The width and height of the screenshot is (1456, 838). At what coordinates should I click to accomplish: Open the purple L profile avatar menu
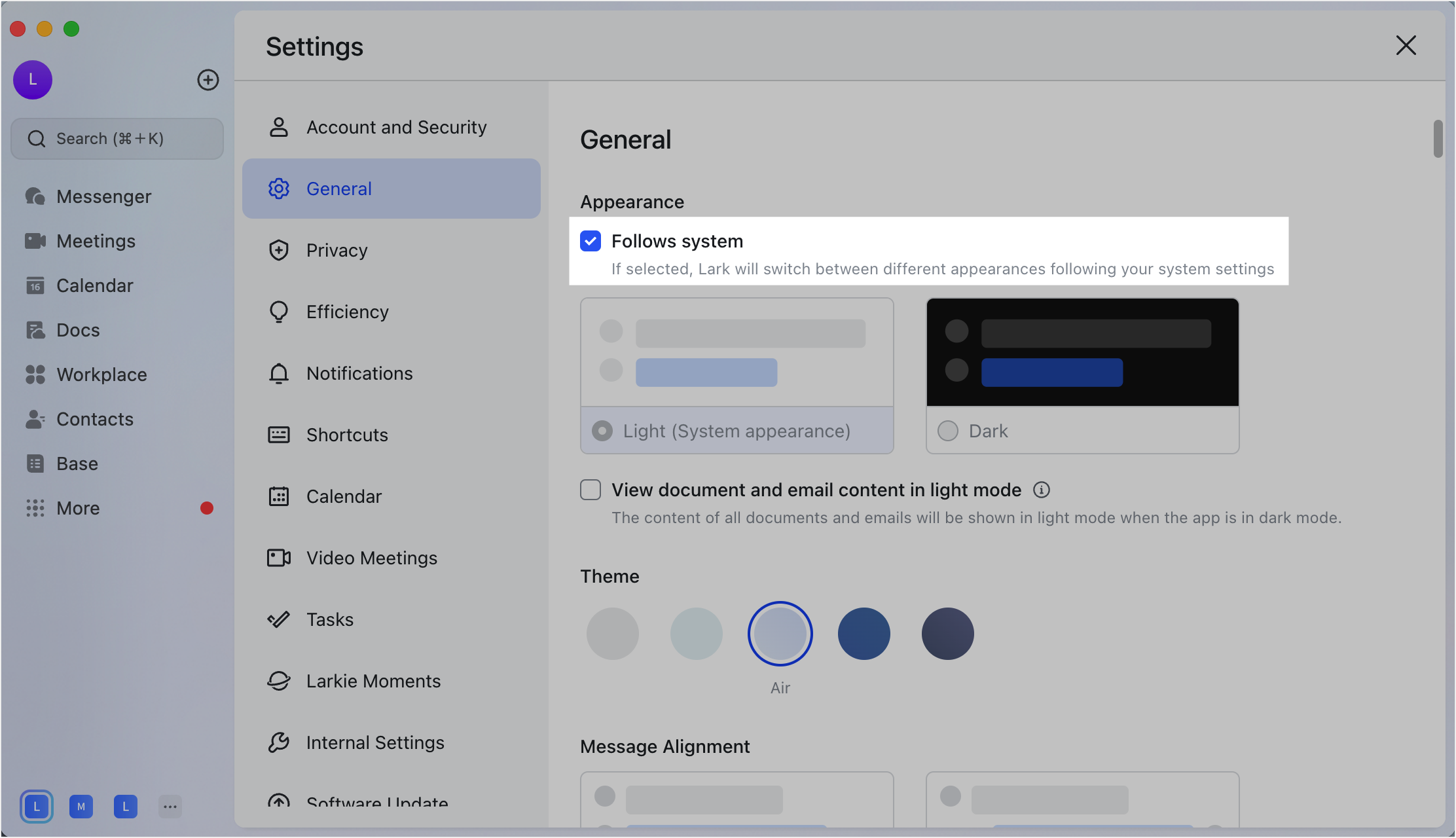point(33,80)
